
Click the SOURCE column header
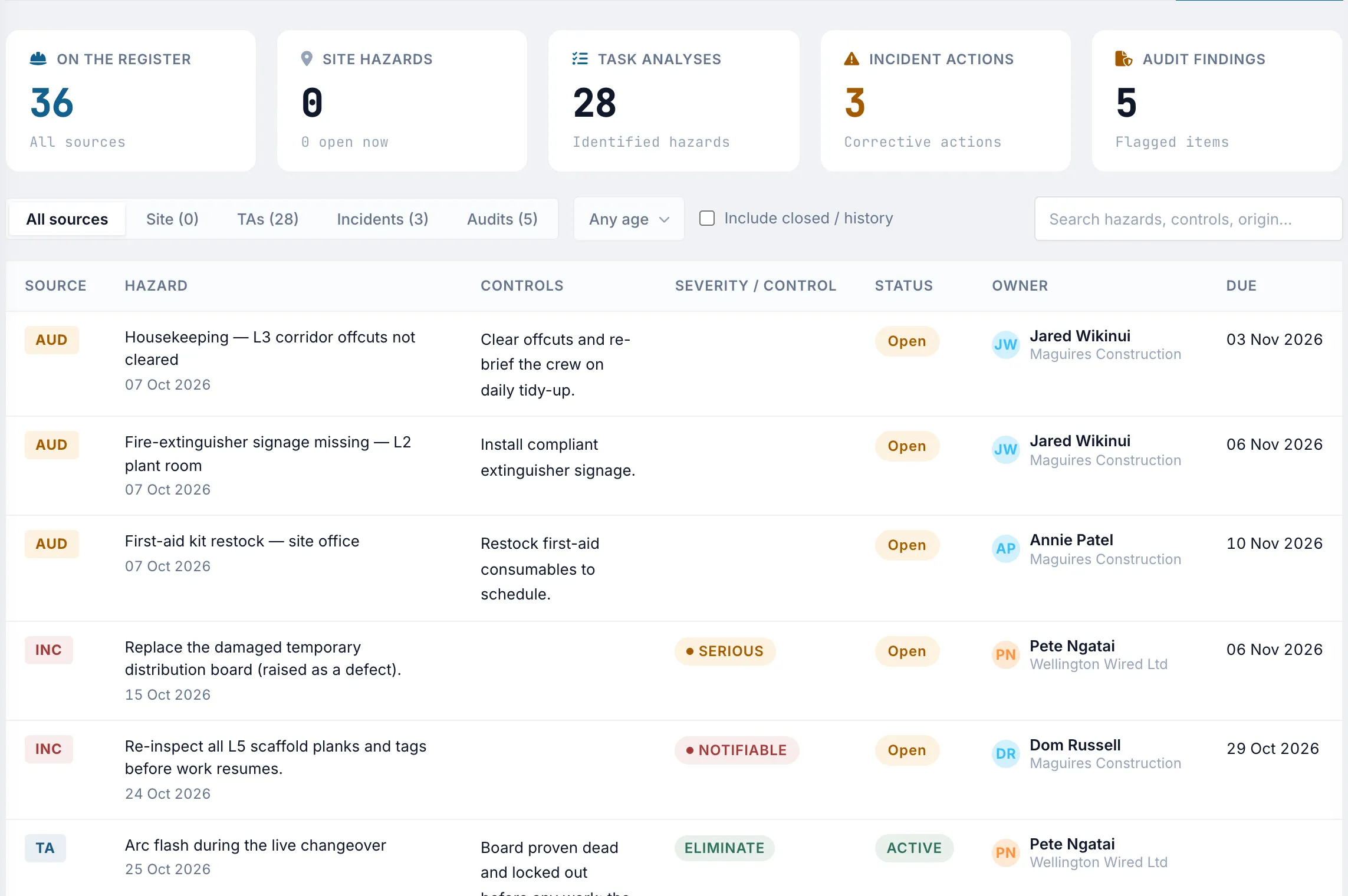[x=55, y=286]
